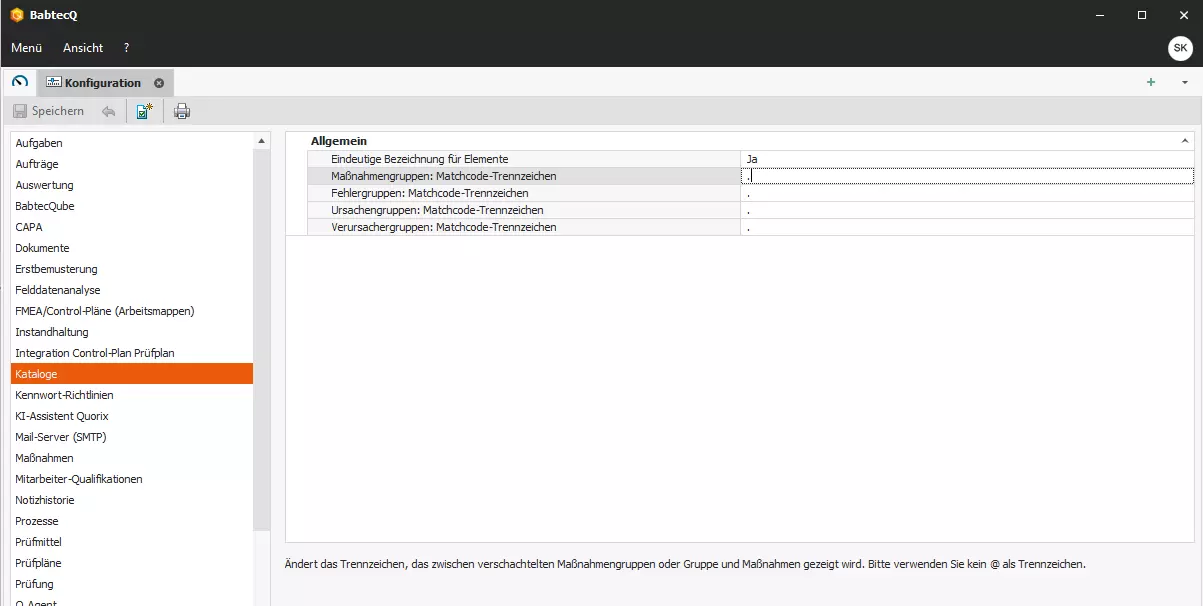Viewport: 1203px width, 606px height.
Task: Edit the Fehlergruppen separator value field
Action: click(x=967, y=193)
